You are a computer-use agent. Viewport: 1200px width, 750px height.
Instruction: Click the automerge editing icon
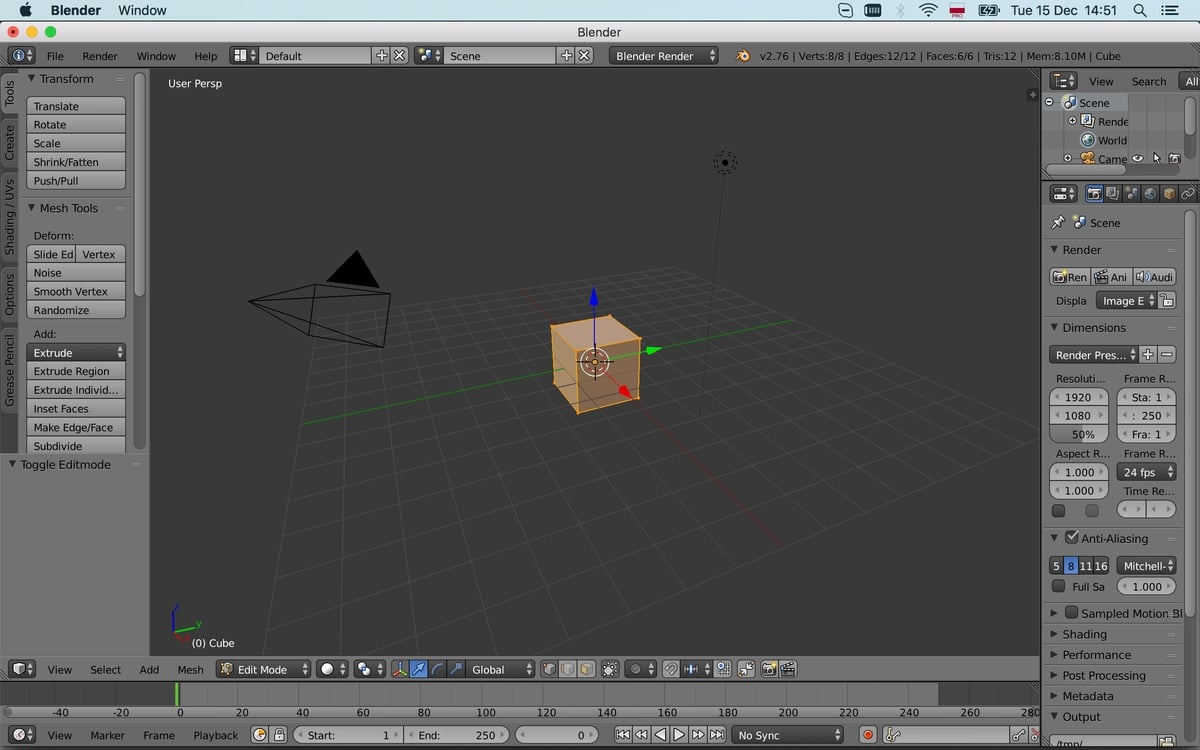[745, 669]
